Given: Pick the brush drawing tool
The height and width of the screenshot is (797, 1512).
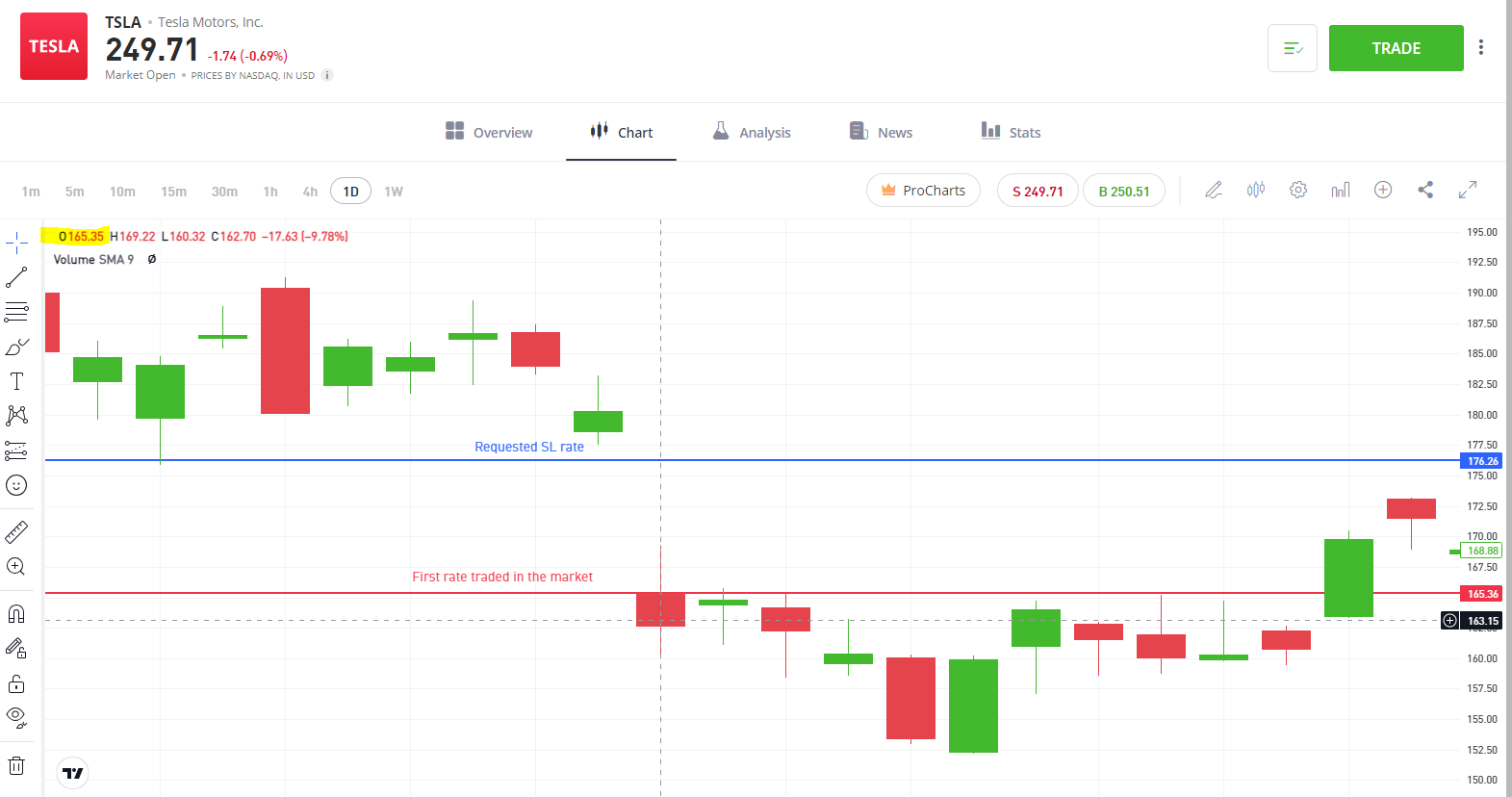Looking at the screenshot, I should coord(16,347).
